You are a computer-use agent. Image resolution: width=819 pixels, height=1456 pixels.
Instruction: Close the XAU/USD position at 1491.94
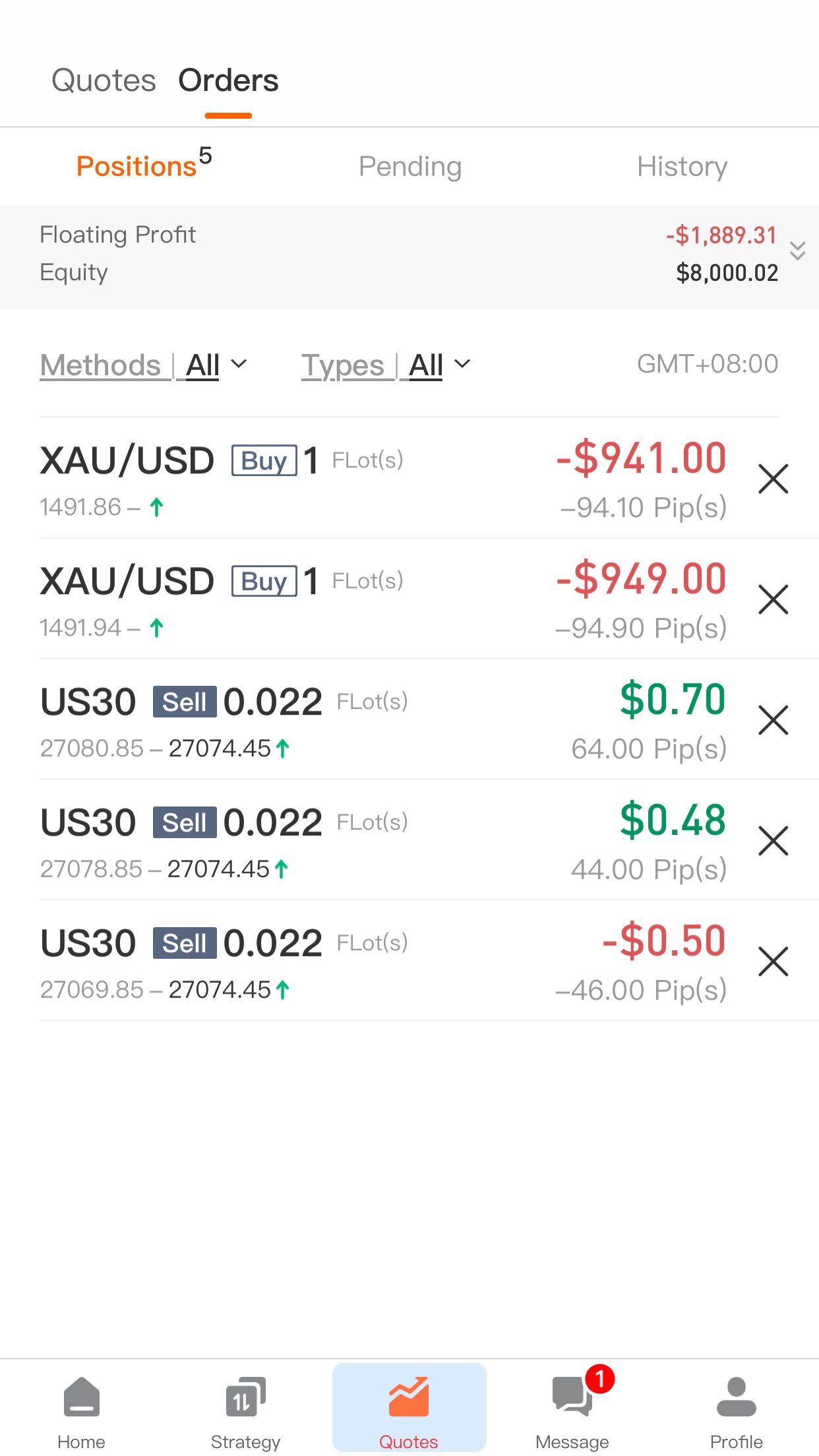(x=773, y=599)
